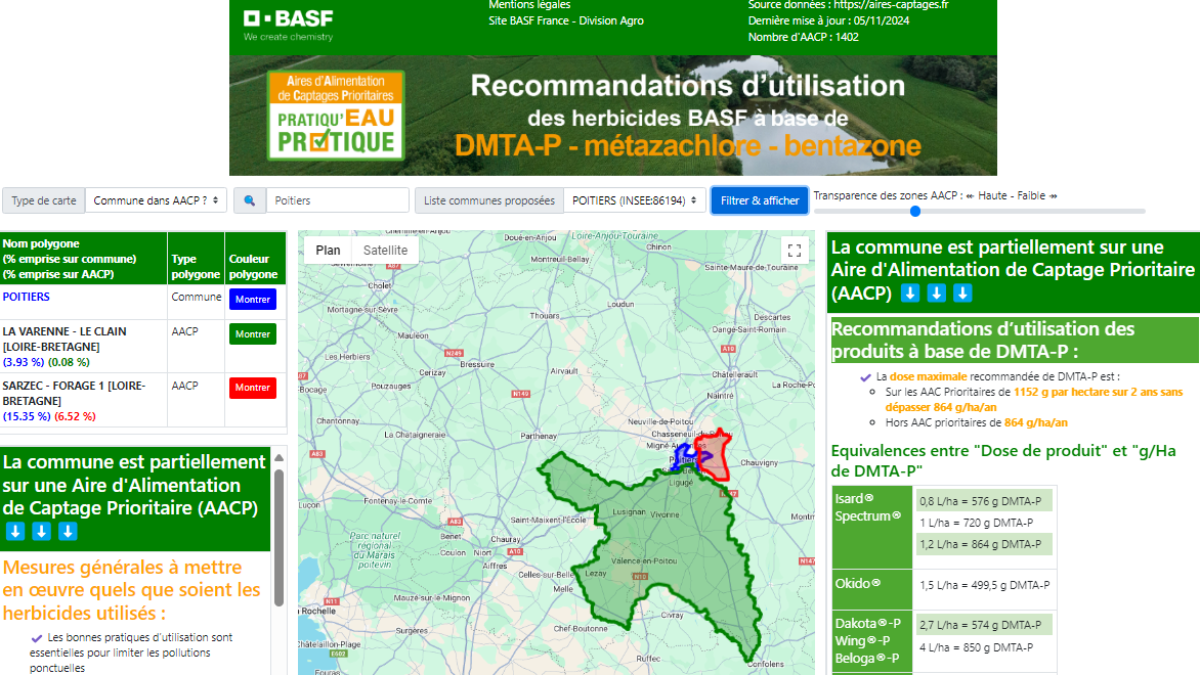Click leftmost blue down-arrow in right AACP banner
This screenshot has height=675, width=1200.
tap(910, 293)
